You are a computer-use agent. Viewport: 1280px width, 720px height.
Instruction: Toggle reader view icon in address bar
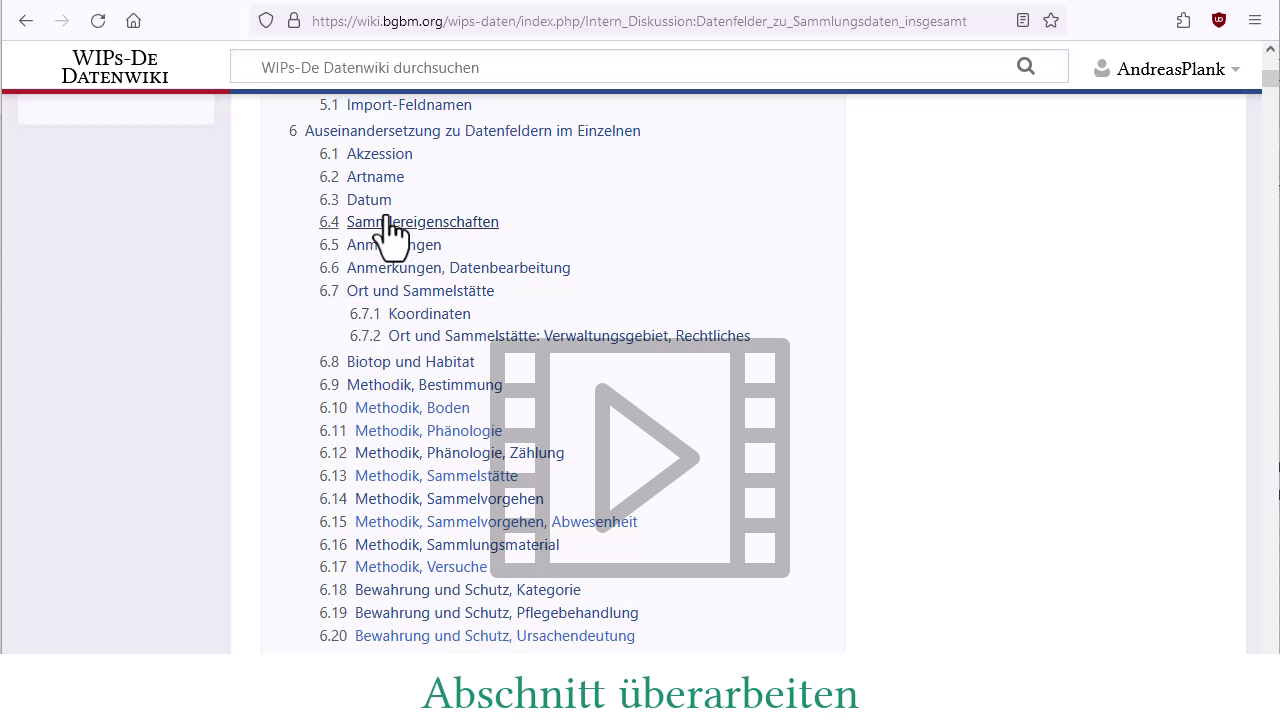pyautogui.click(x=1022, y=20)
